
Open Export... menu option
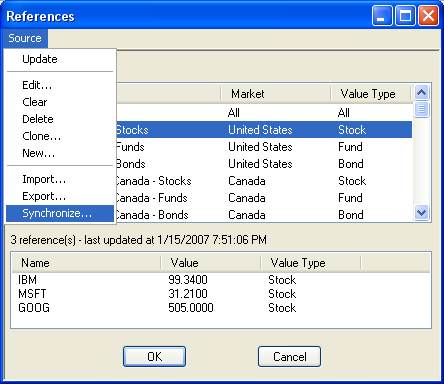[x=60, y=196]
